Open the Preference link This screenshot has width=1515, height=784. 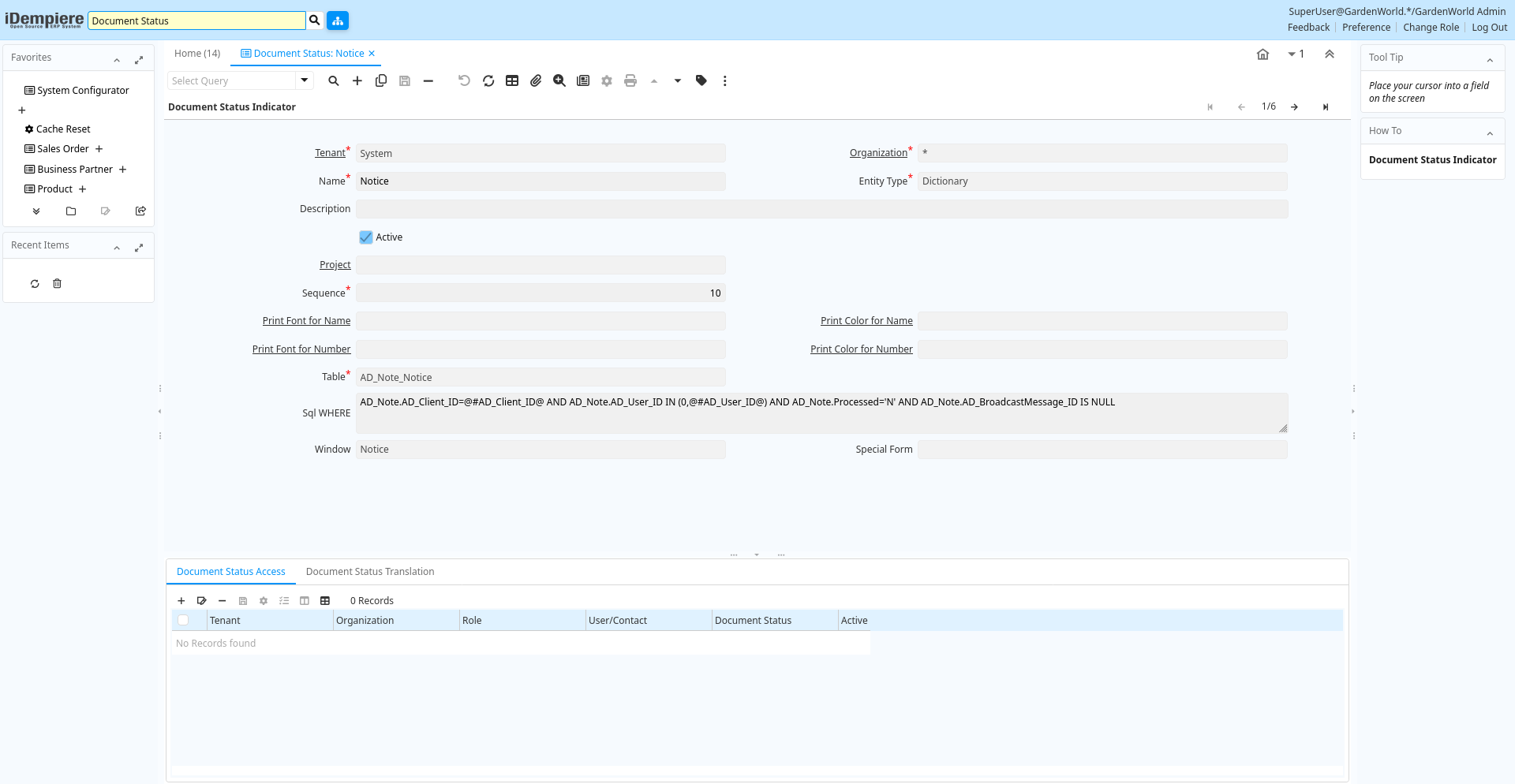pyautogui.click(x=1366, y=28)
